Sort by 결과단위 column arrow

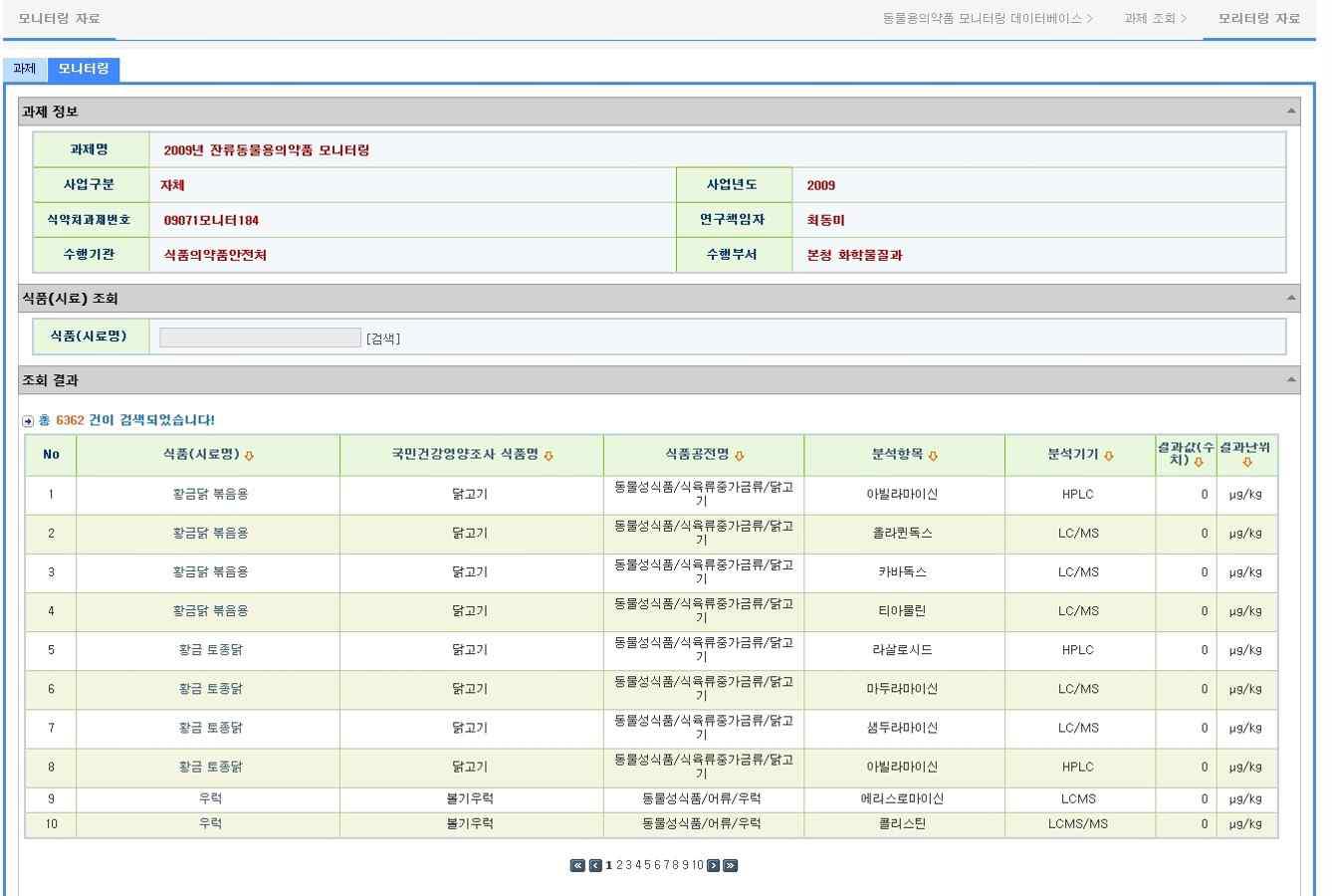(1247, 463)
